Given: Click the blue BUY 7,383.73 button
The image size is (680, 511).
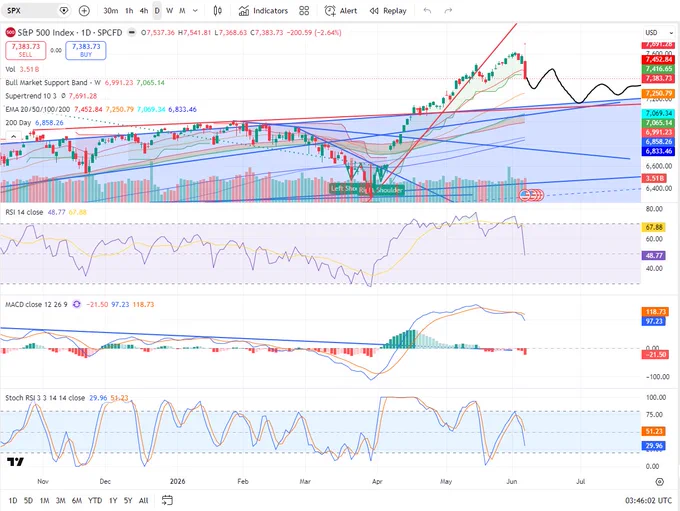Looking at the screenshot, I should click(86, 50).
